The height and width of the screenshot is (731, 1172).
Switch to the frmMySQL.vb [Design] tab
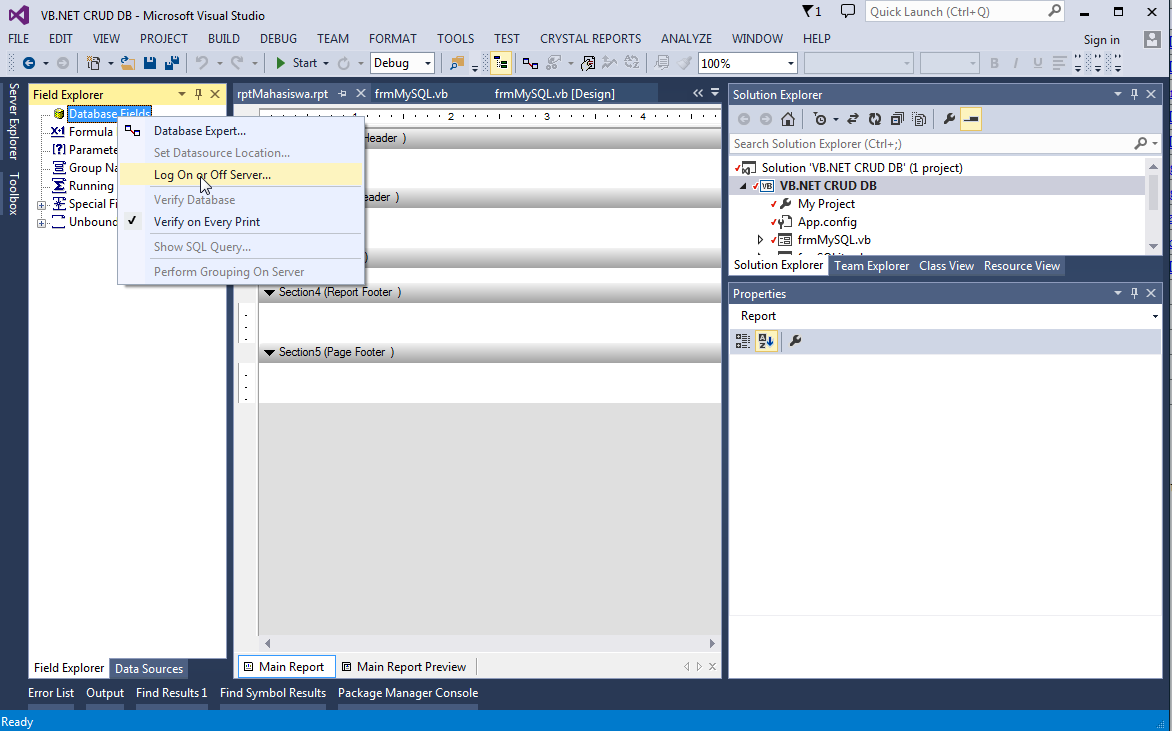point(555,93)
